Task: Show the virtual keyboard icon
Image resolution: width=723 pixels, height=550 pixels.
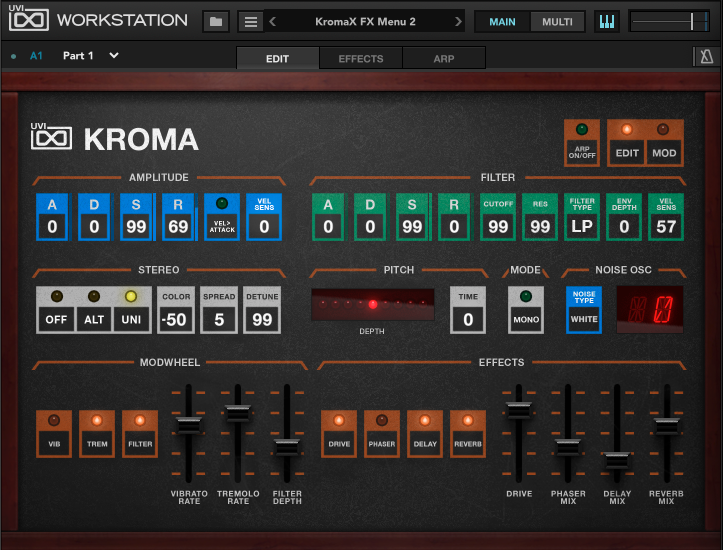Action: 606,22
